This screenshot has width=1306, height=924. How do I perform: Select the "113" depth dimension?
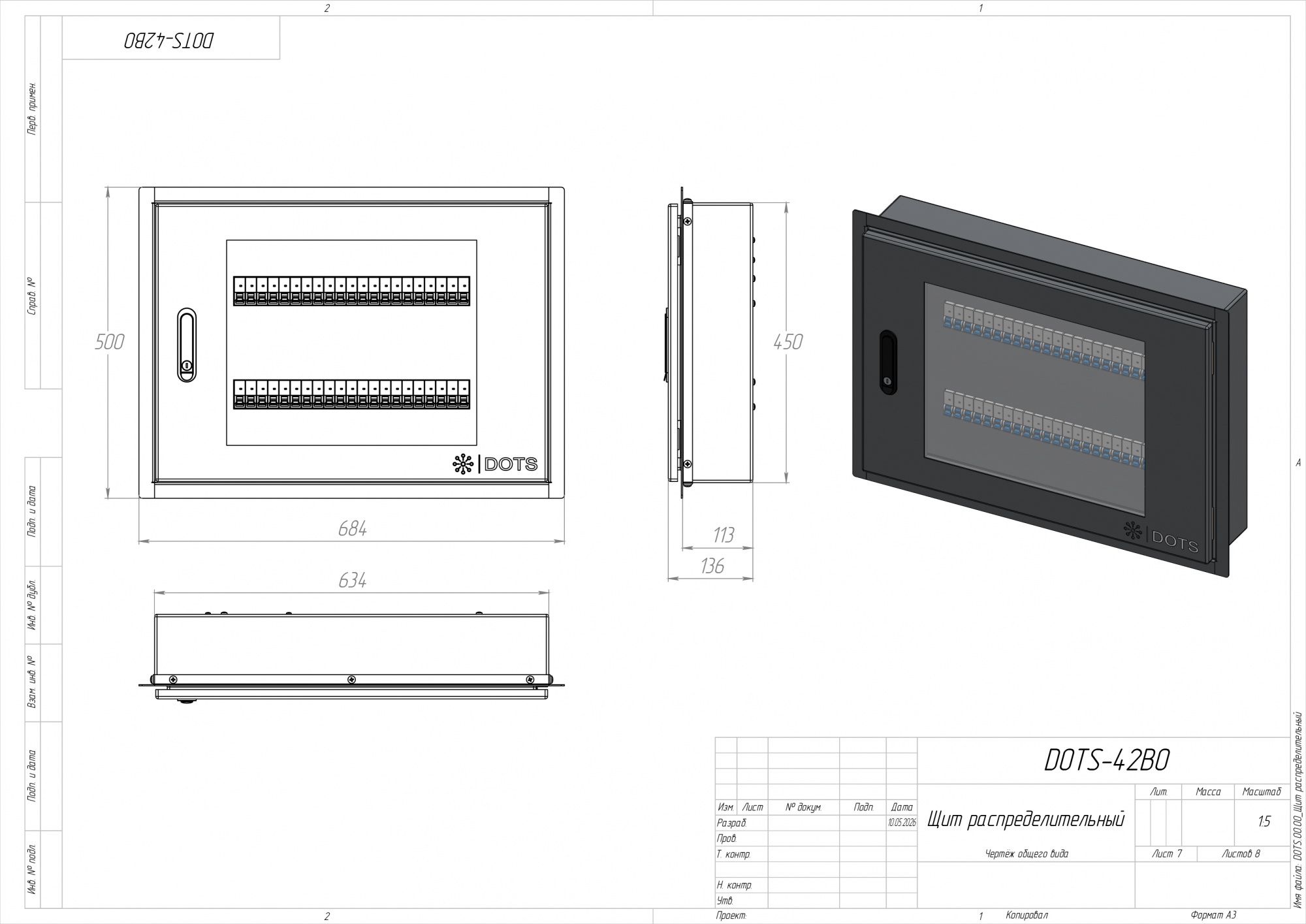[x=723, y=535]
